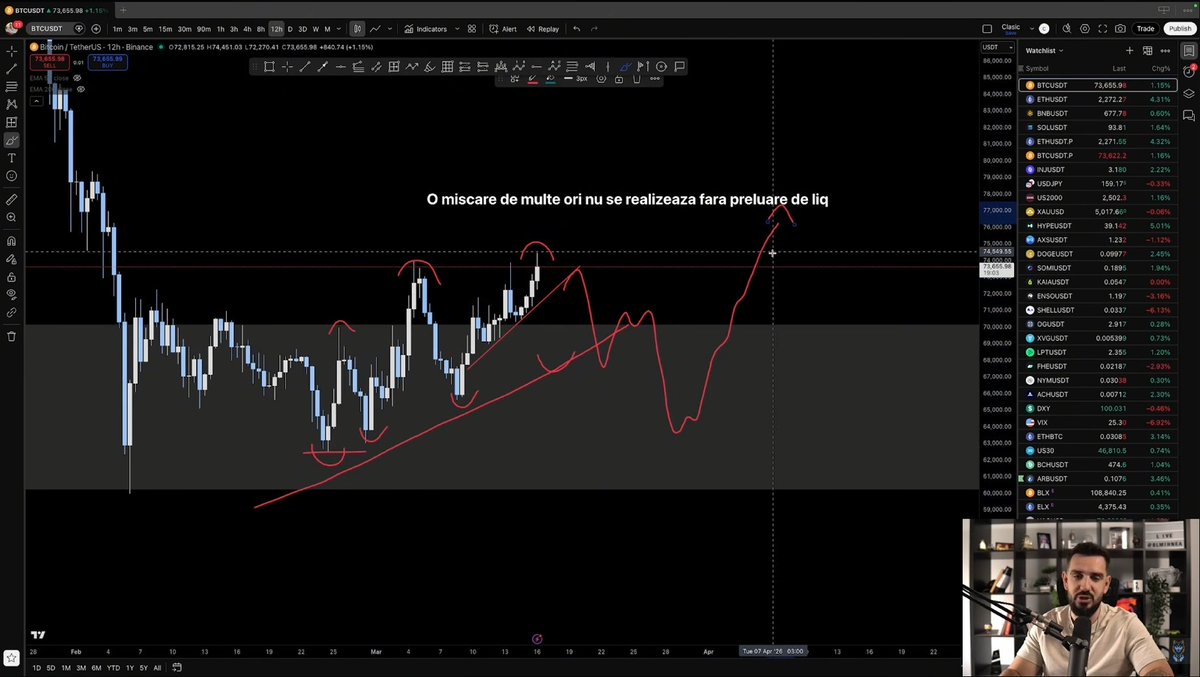The height and width of the screenshot is (677, 1200).
Task: Click the link drawings icon in left sidebar
Action: [x=12, y=313]
